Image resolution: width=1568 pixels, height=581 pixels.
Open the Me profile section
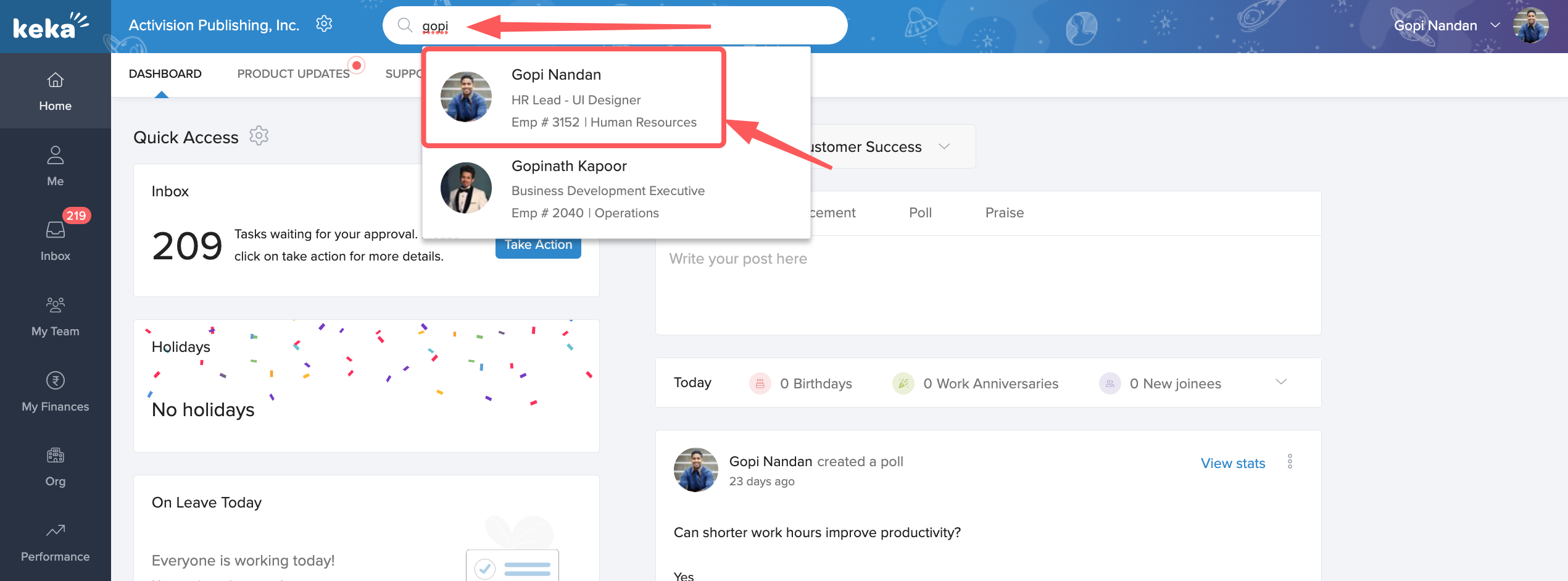tap(55, 165)
